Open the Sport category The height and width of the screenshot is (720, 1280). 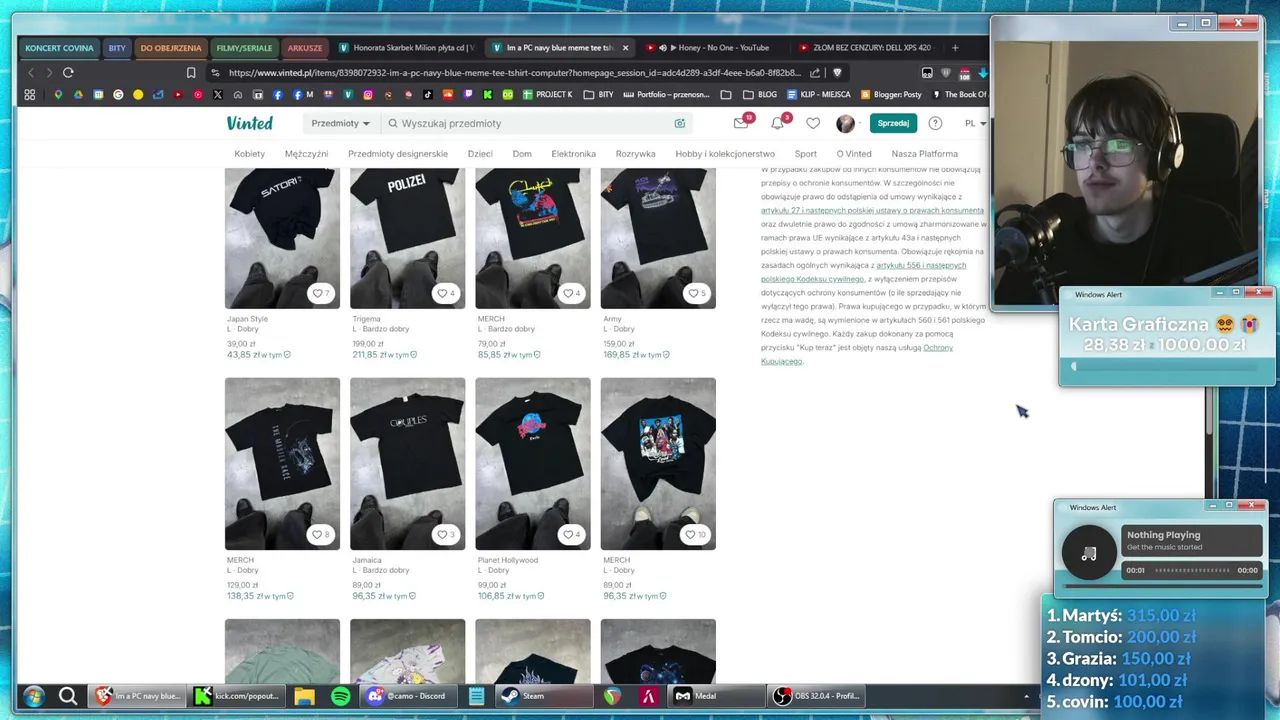click(x=806, y=154)
